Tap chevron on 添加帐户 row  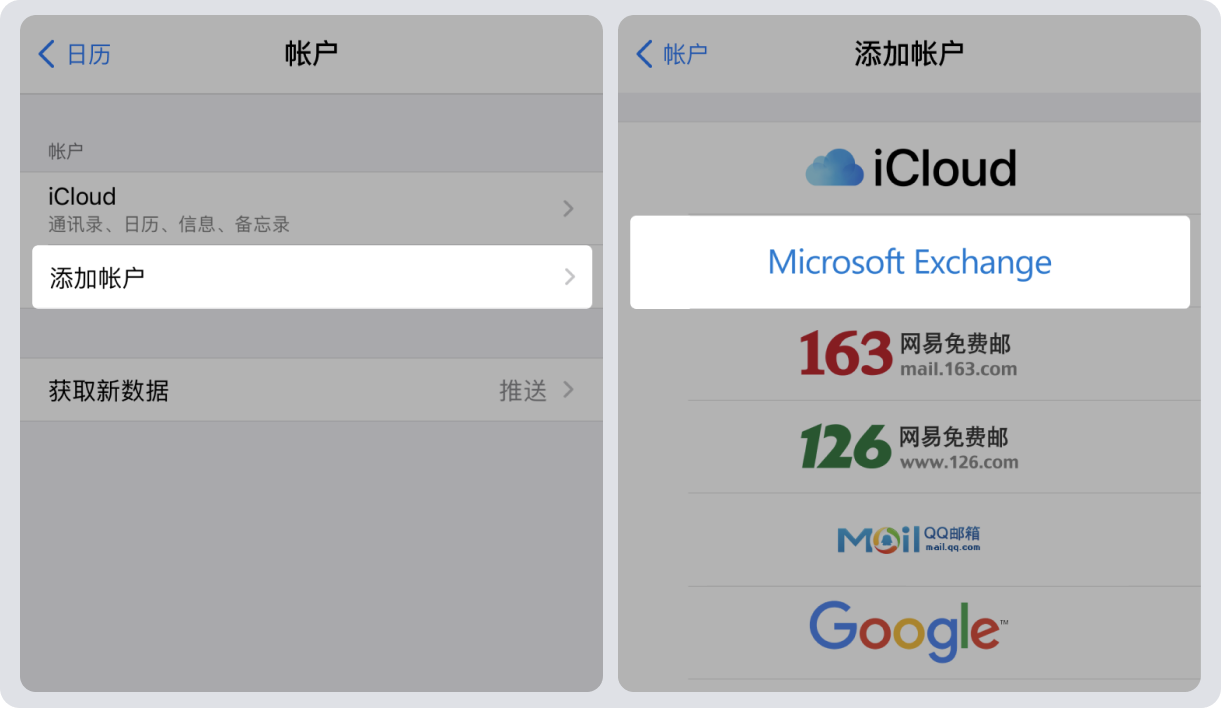point(569,277)
